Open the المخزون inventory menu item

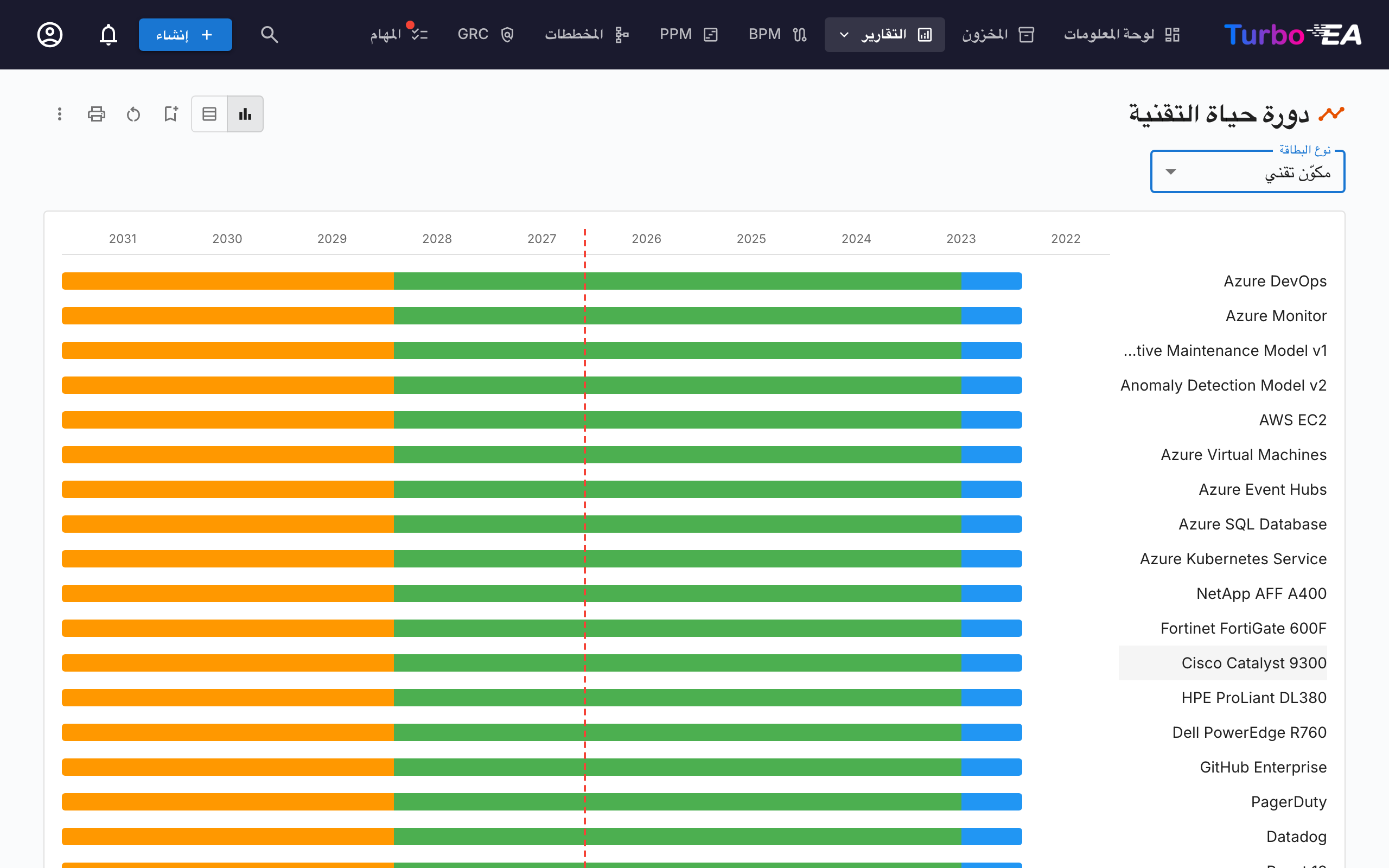coord(998,34)
